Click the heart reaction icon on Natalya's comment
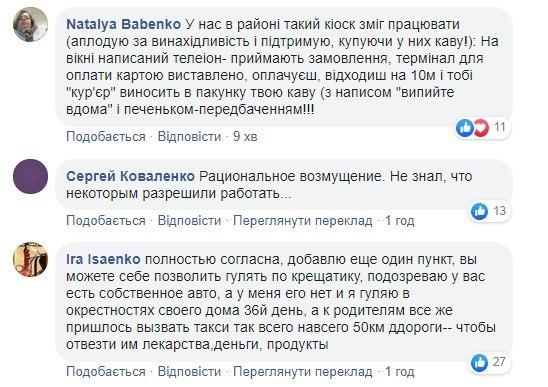Screen dimensions: 548x387 [481, 128]
